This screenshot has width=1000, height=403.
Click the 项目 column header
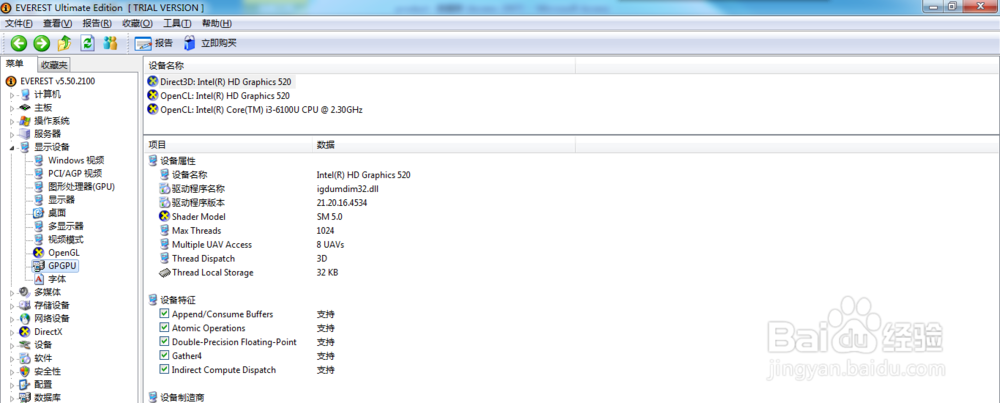tap(228, 145)
